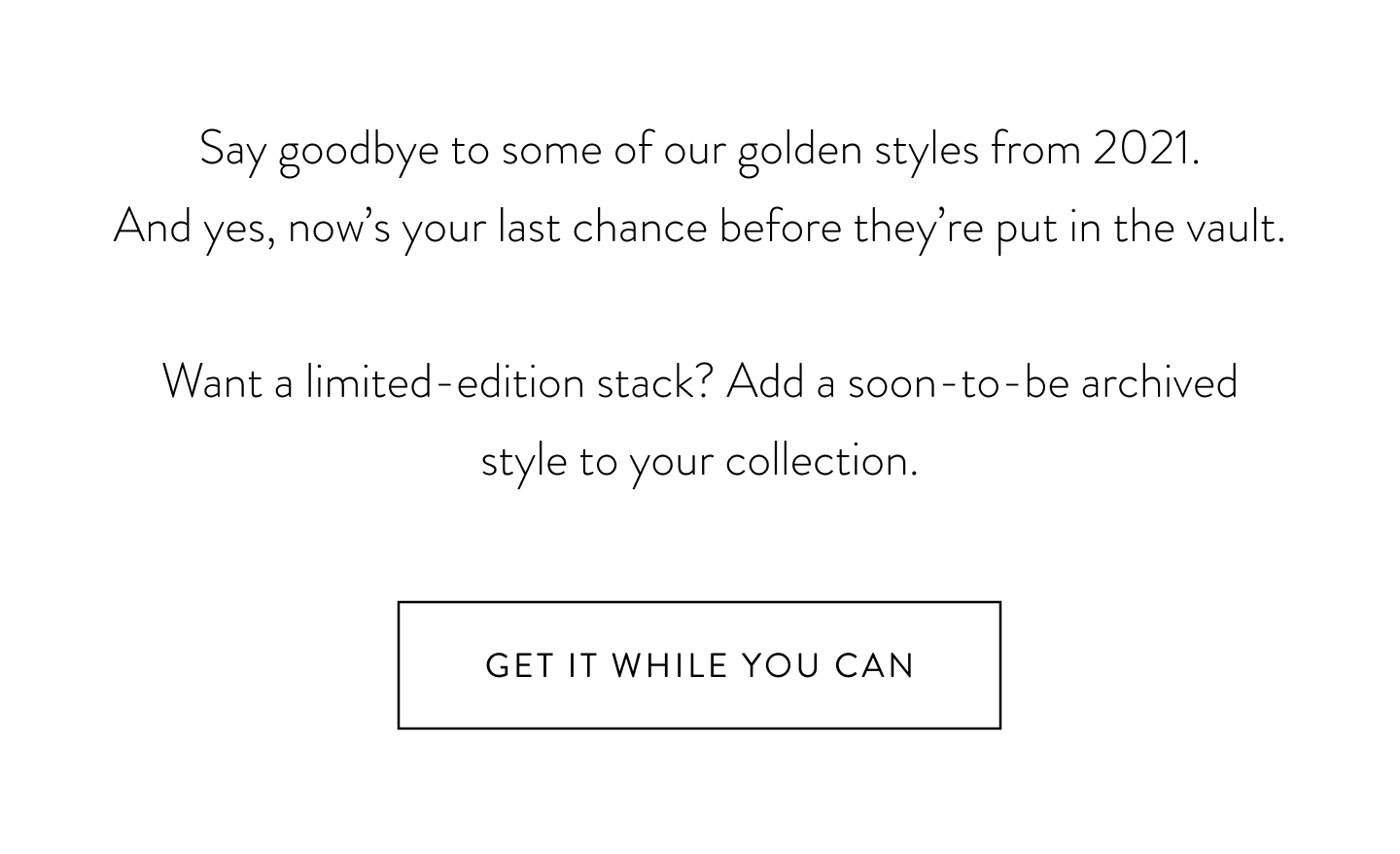This screenshot has width=1400, height=854.
Task: Click the word 'goodbye' in the first line
Action: point(359,153)
